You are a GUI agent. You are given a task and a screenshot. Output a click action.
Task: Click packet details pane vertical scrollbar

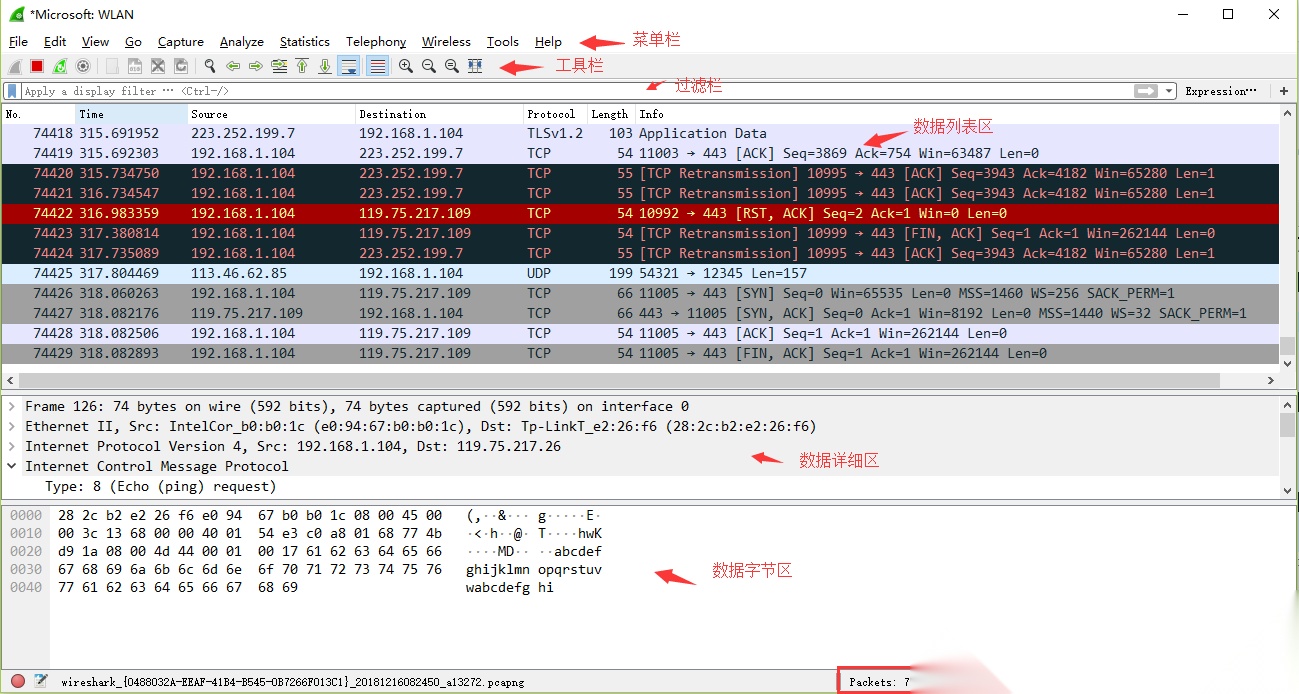[1287, 425]
